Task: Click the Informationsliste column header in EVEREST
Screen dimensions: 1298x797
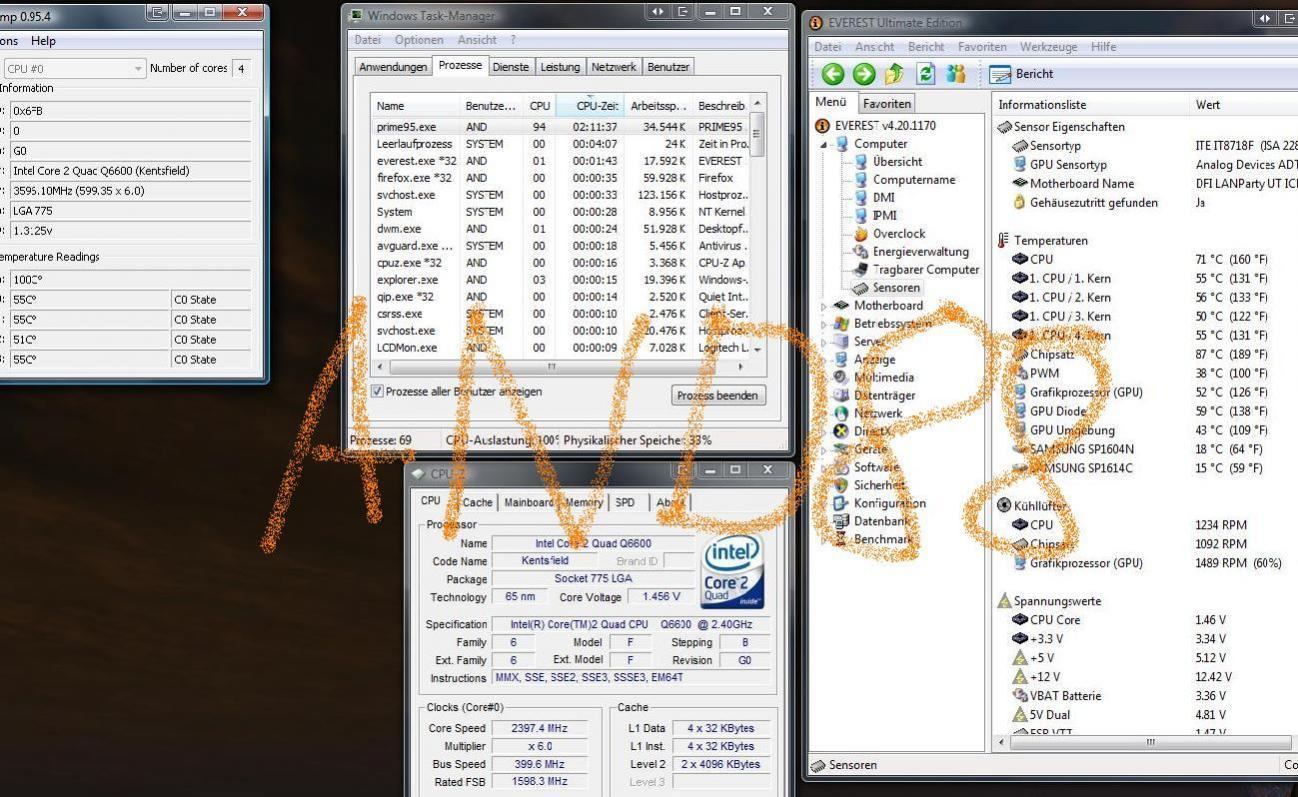Action: (x=1091, y=105)
